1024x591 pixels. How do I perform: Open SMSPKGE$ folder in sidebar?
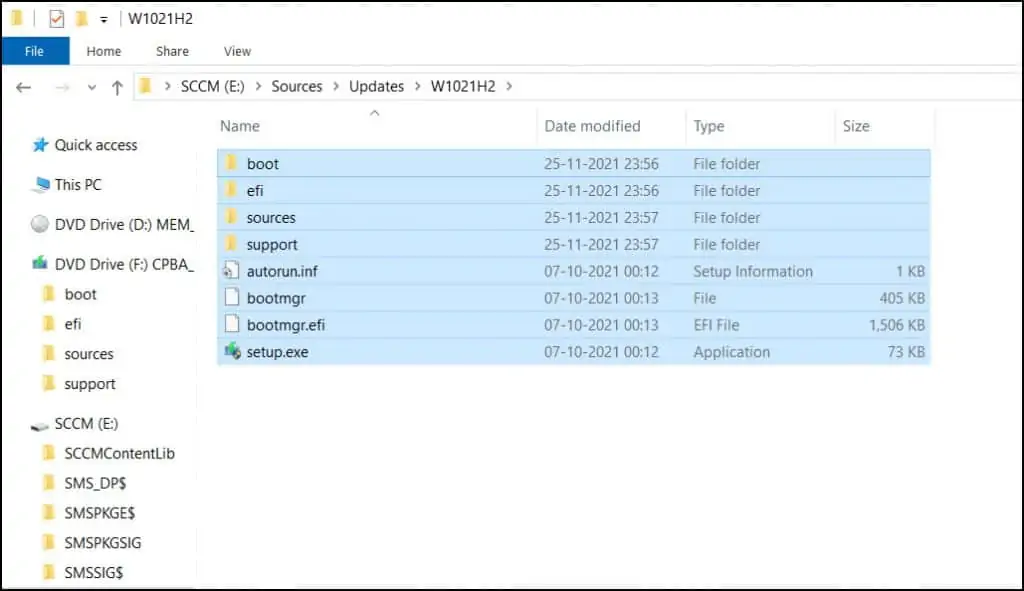[x=99, y=513]
